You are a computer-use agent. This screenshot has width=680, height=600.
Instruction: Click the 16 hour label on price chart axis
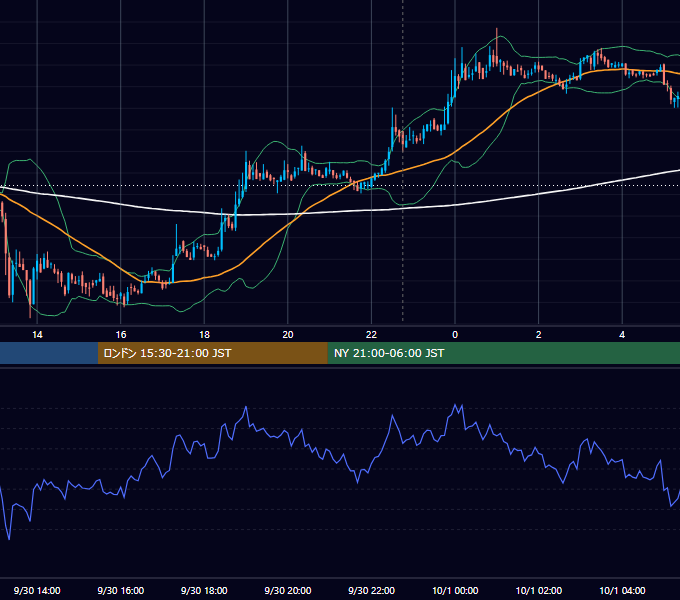[121, 335]
